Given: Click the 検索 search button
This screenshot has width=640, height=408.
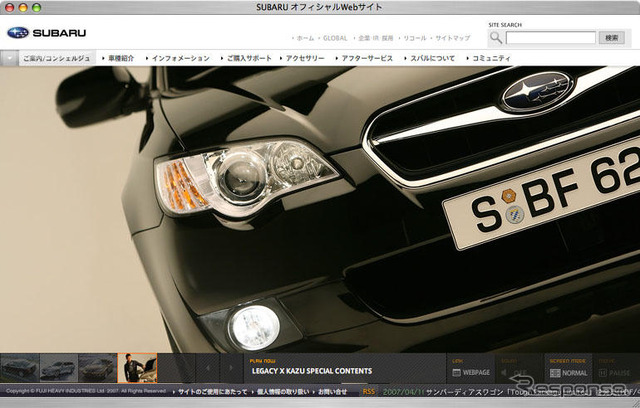Looking at the screenshot, I should (x=611, y=38).
